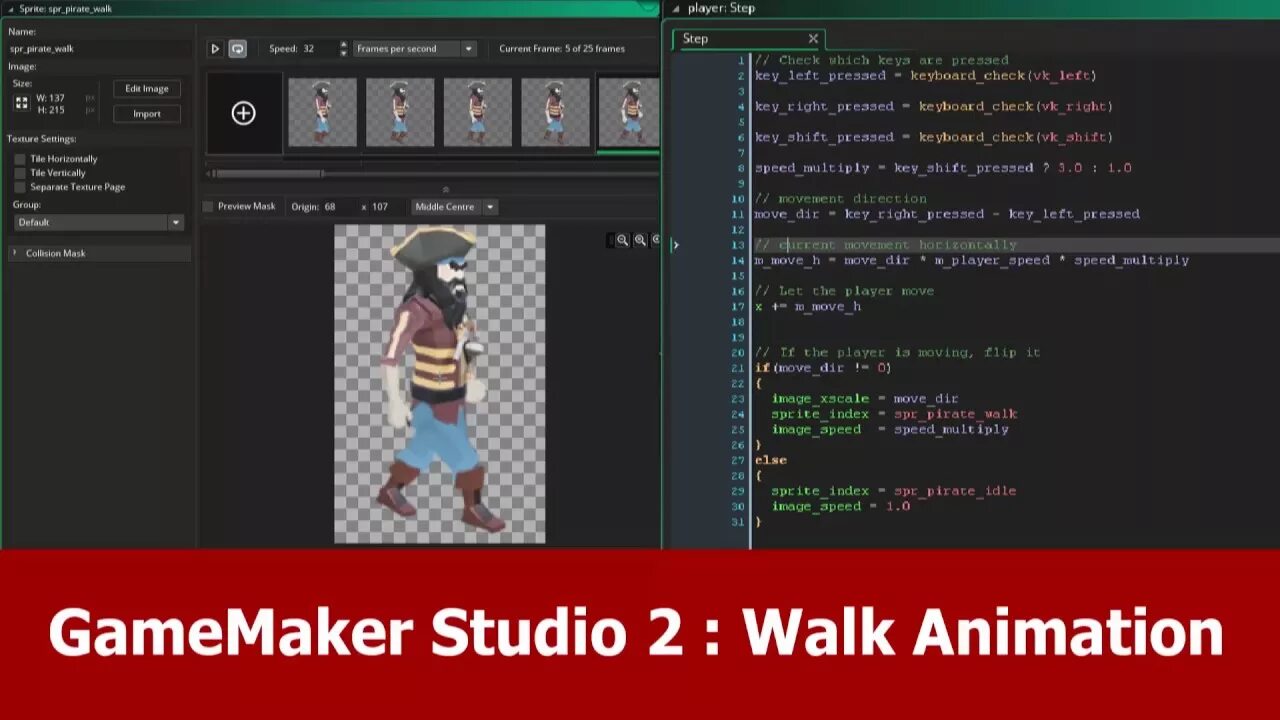Select the second pirate frame thumbnail
This screenshot has height=720, width=1280.
(x=400, y=112)
